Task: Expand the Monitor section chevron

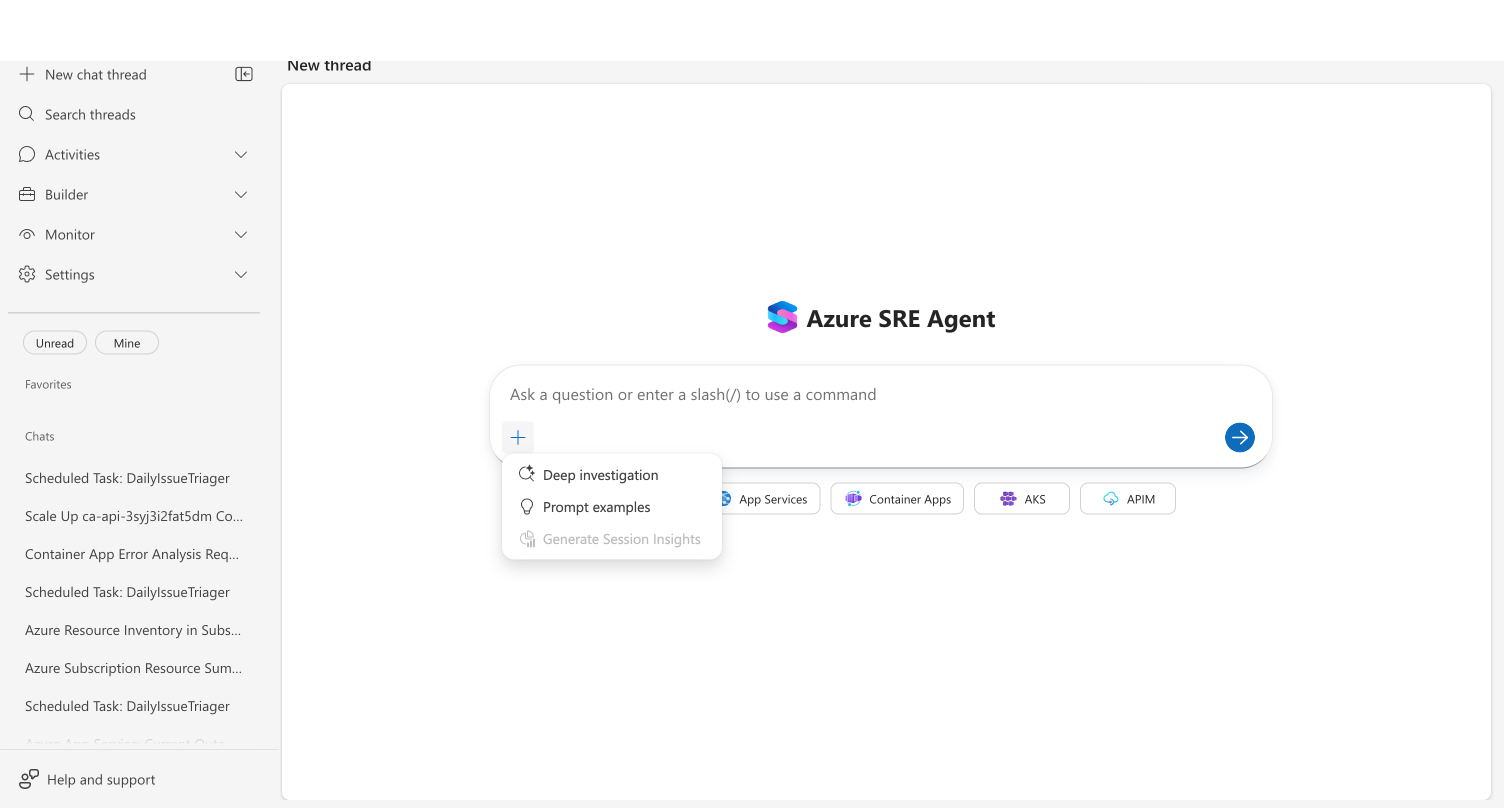Action: pos(241,234)
